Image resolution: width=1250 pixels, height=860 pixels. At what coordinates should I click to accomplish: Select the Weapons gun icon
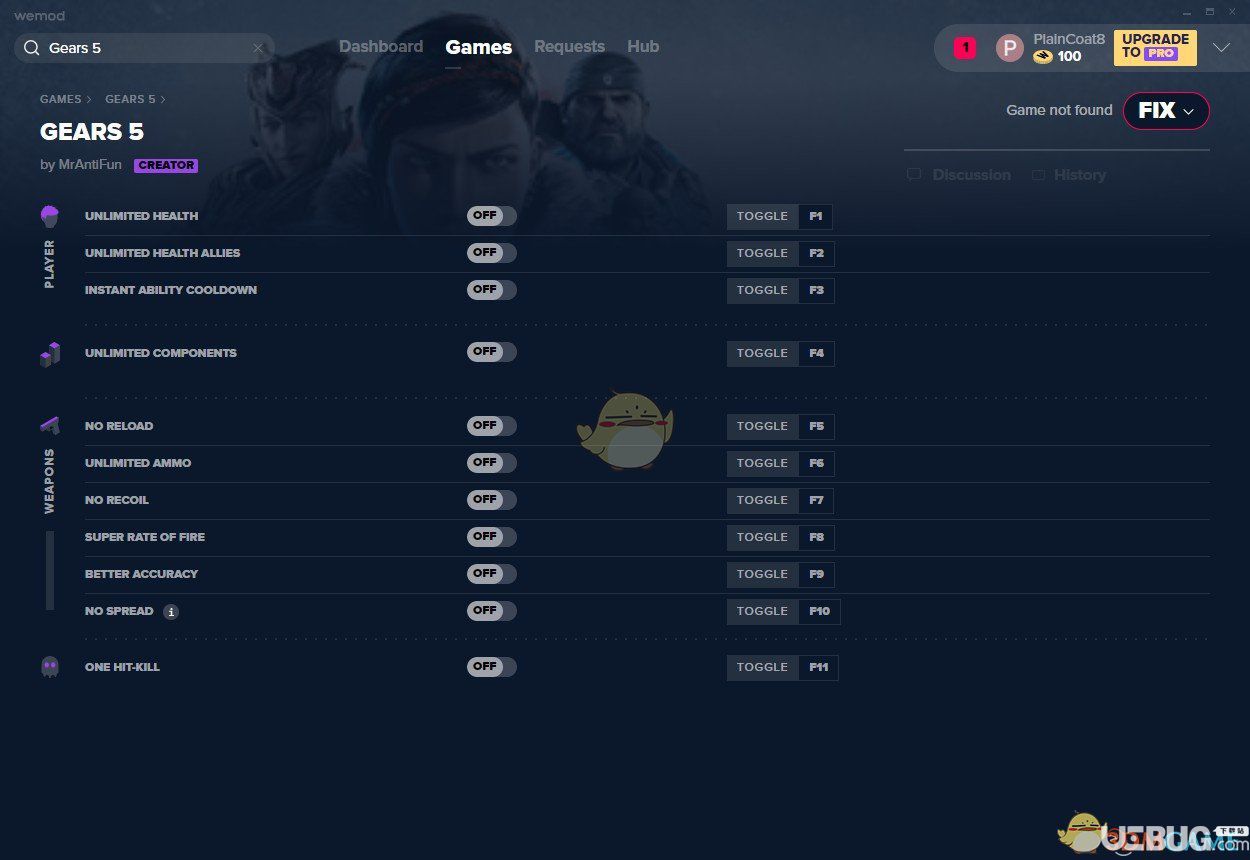[x=50, y=425]
